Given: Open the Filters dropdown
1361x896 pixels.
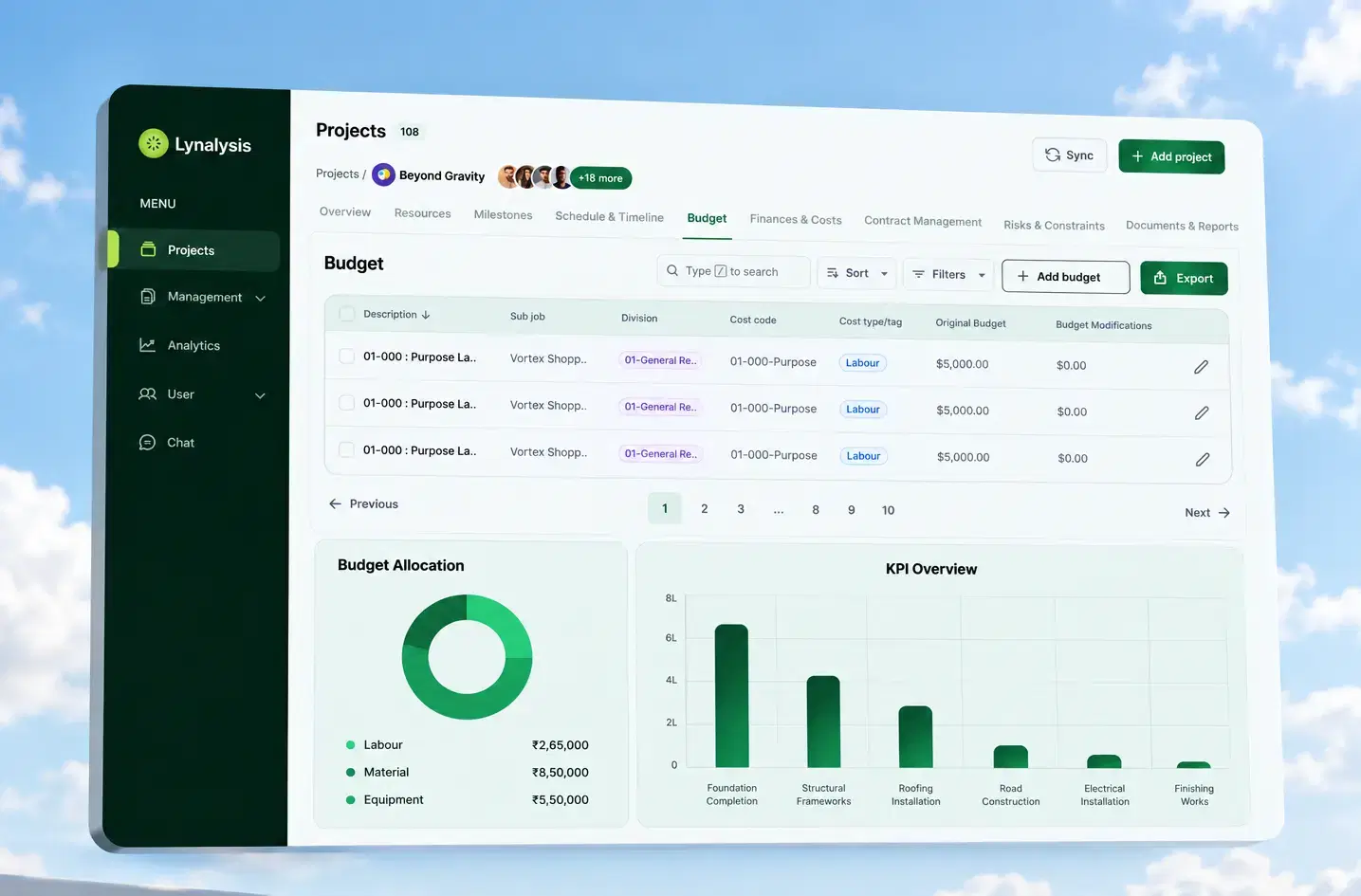Looking at the screenshot, I should (x=948, y=275).
